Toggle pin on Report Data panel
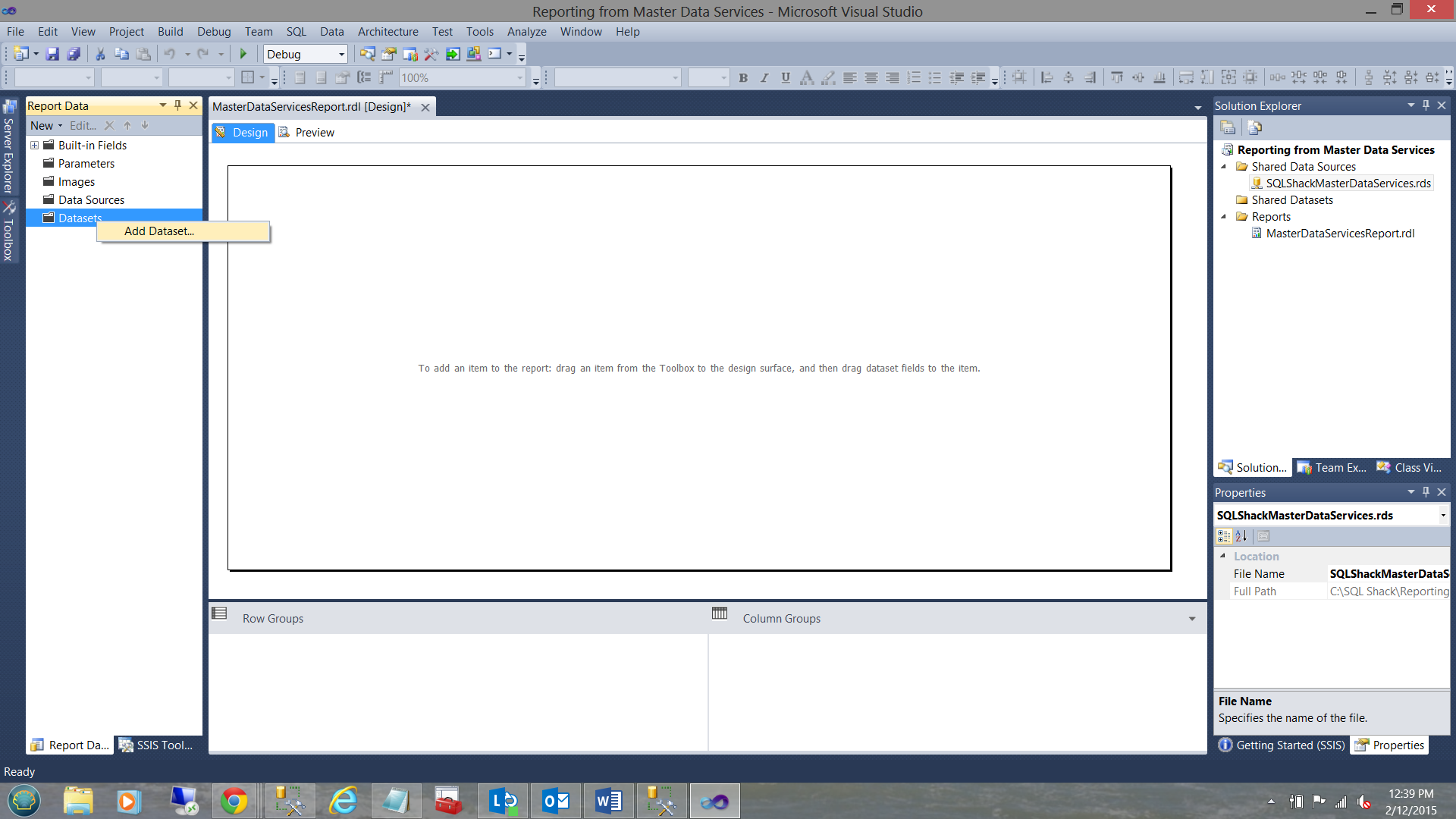Image resolution: width=1456 pixels, height=819 pixels. [178, 105]
